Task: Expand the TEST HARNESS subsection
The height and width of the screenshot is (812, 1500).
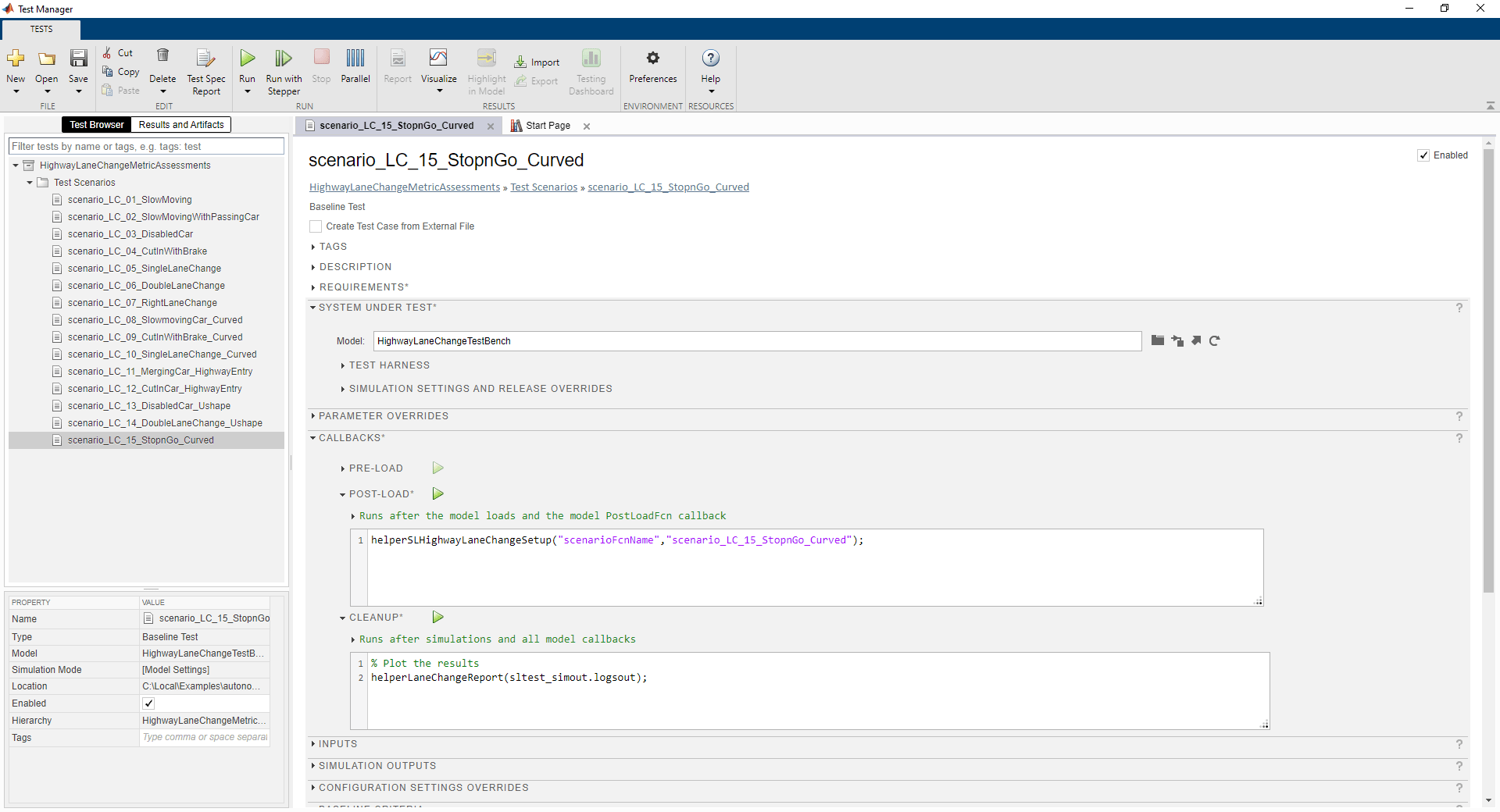Action: tap(388, 365)
